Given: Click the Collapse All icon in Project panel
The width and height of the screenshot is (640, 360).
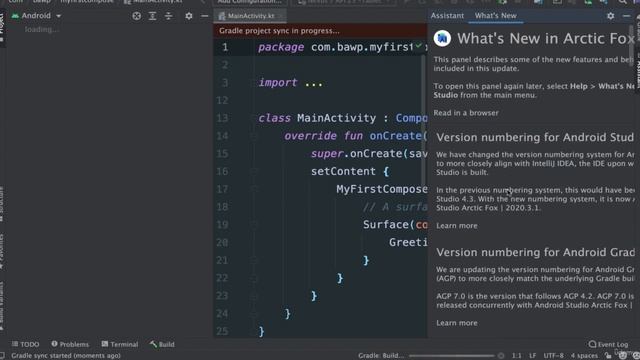Looking at the screenshot, I should (x=169, y=16).
